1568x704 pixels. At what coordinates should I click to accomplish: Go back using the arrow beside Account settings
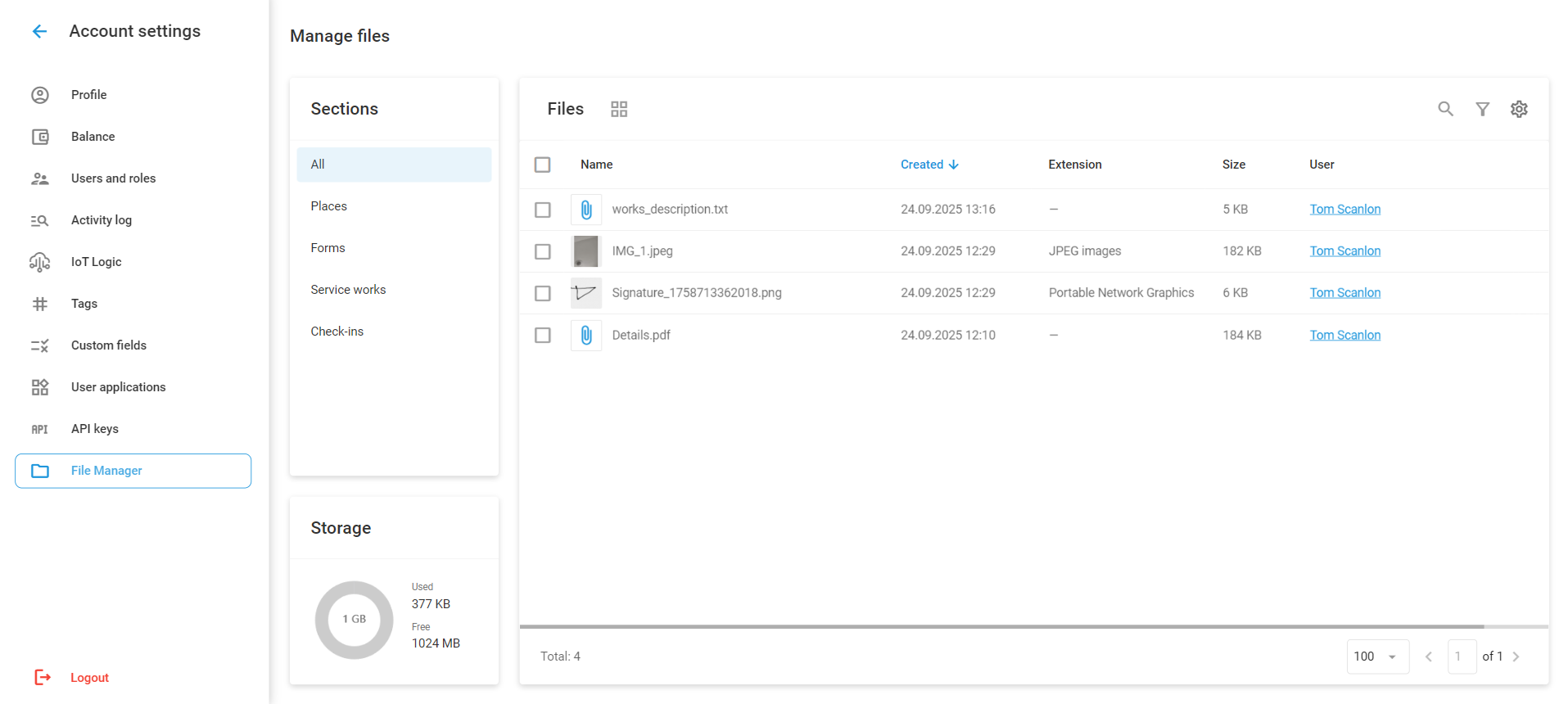(x=39, y=31)
